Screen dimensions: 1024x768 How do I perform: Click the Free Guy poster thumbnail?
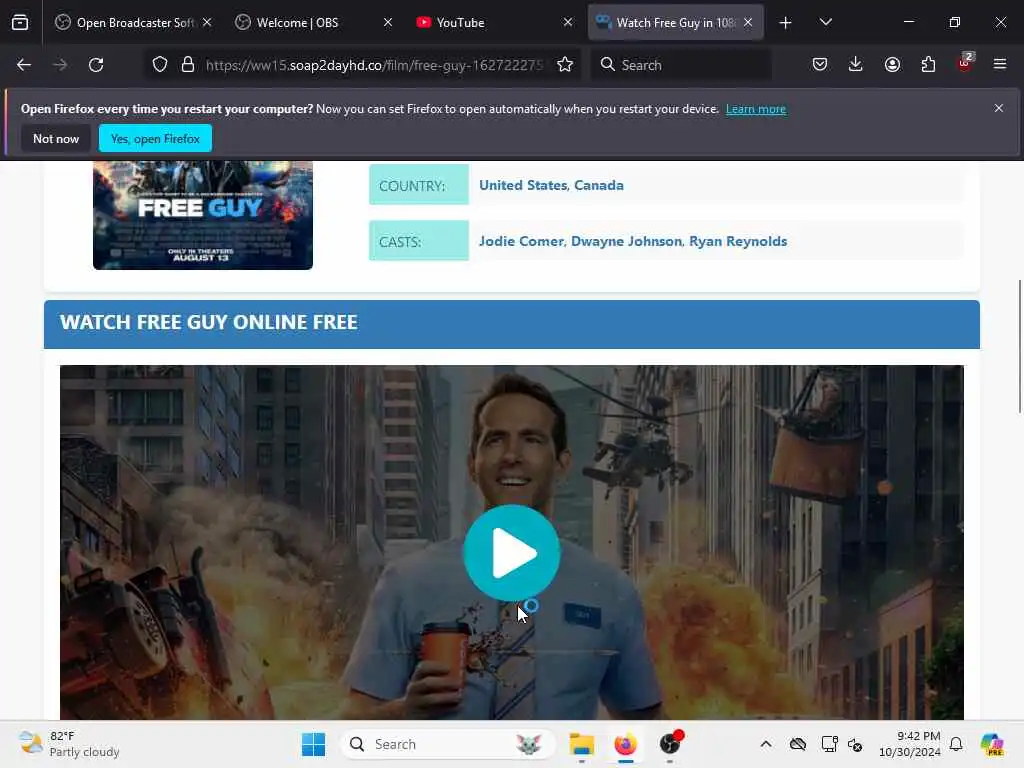202,215
